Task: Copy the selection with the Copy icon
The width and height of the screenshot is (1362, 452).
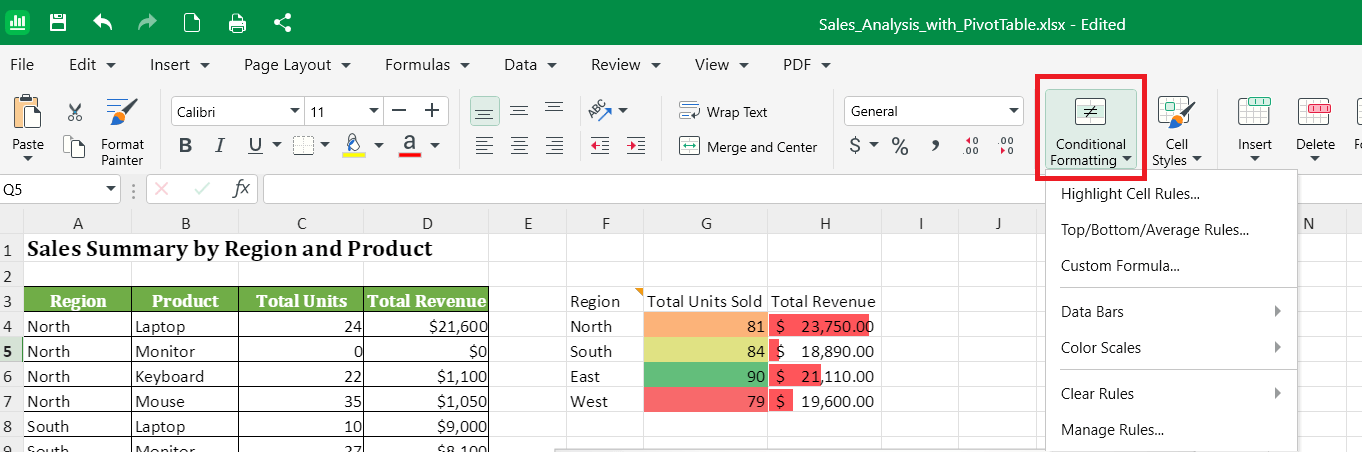Action: click(74, 146)
